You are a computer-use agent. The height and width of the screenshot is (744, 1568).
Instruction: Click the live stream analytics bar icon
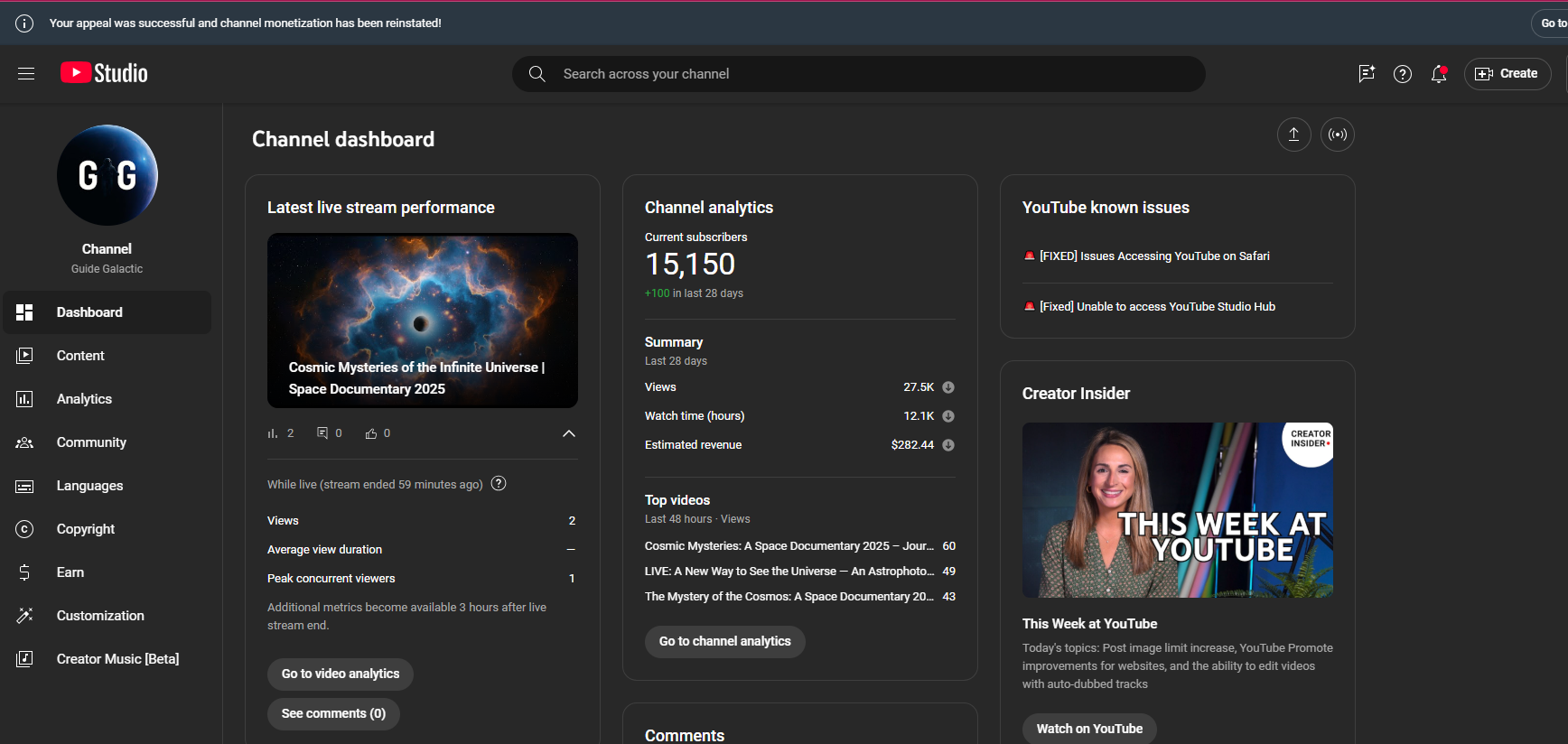[273, 433]
